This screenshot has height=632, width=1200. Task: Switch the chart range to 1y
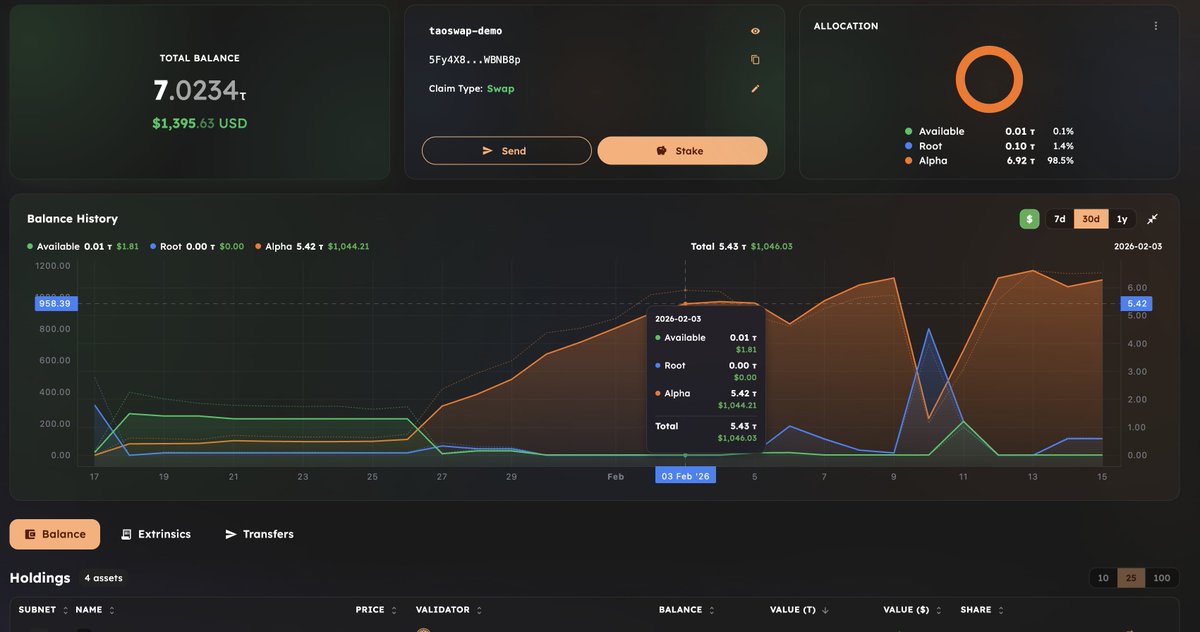[x=1122, y=219]
